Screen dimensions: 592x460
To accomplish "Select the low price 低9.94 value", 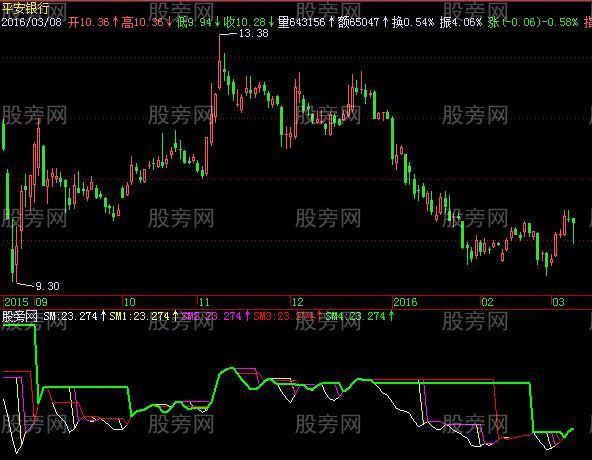I will point(193,22).
